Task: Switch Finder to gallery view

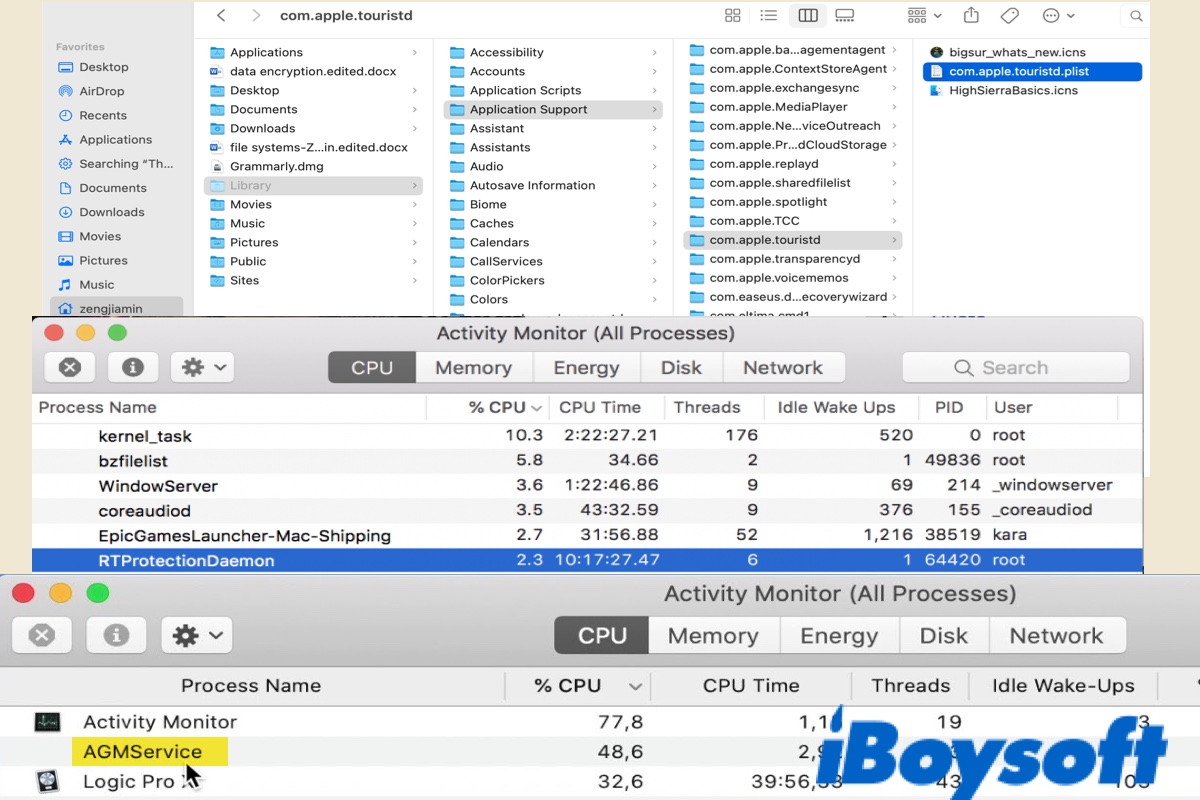Action: [x=845, y=16]
